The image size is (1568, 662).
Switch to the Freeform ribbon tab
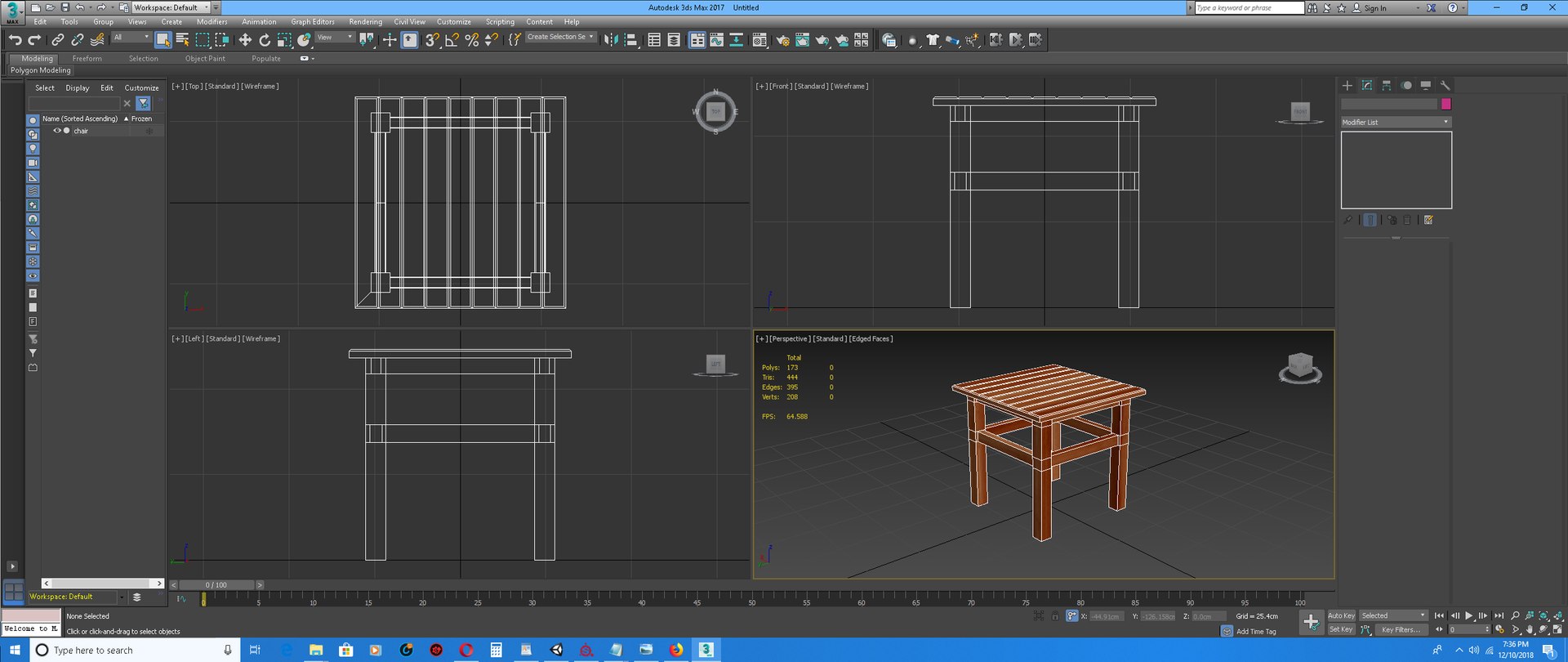[87, 59]
